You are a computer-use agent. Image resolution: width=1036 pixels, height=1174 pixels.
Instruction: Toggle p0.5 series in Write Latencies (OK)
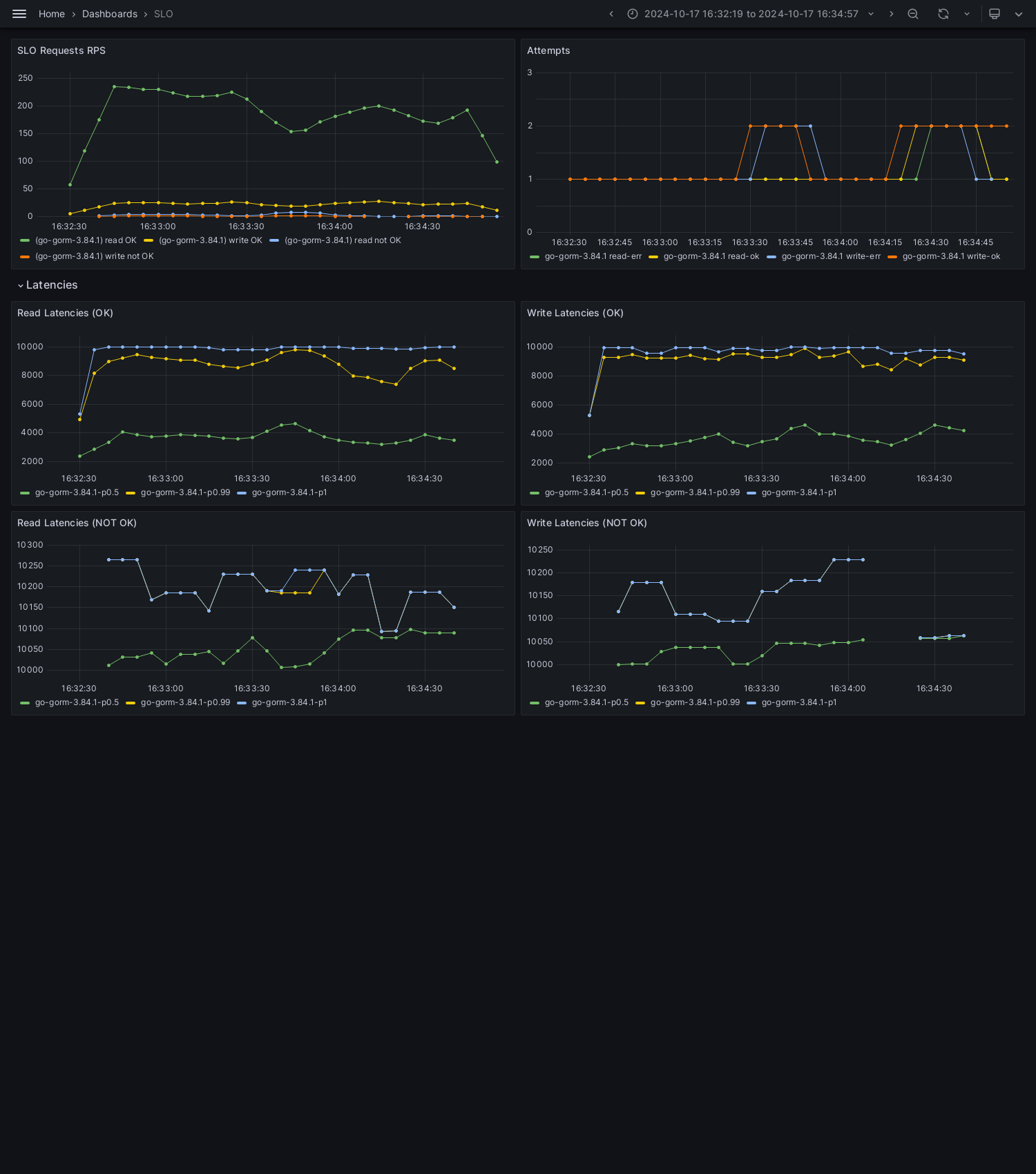(x=586, y=492)
